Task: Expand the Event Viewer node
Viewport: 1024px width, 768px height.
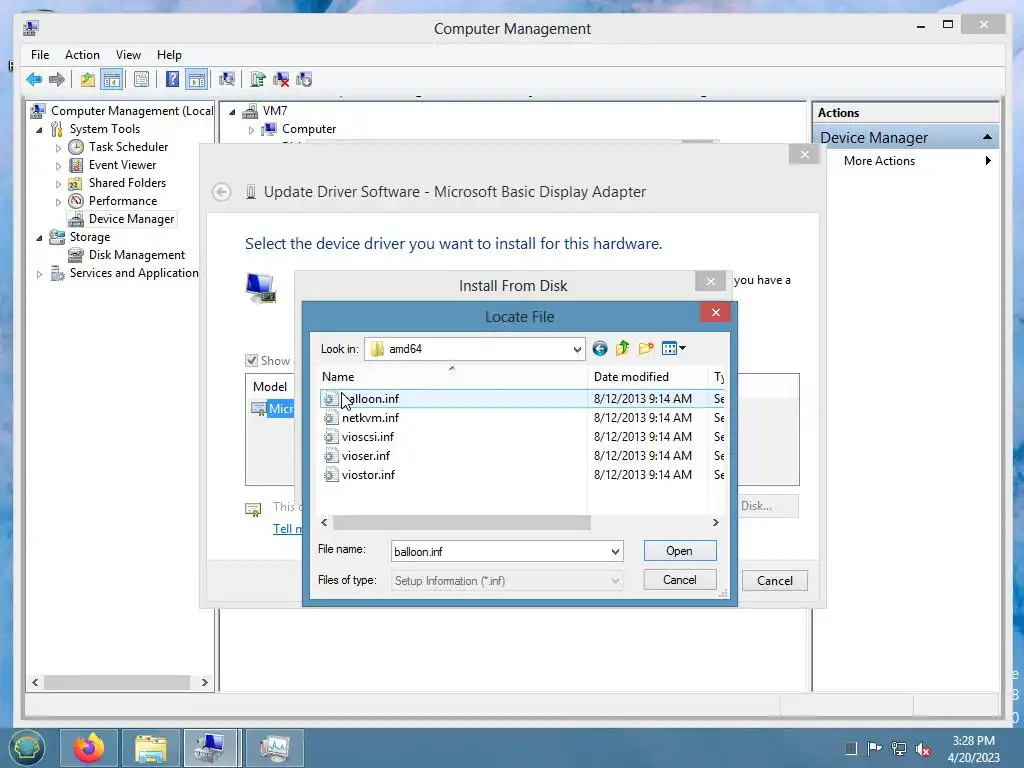Action: (x=58, y=166)
